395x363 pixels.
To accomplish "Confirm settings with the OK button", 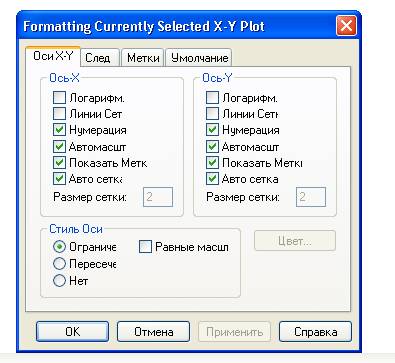I will pyautogui.click(x=72, y=331).
